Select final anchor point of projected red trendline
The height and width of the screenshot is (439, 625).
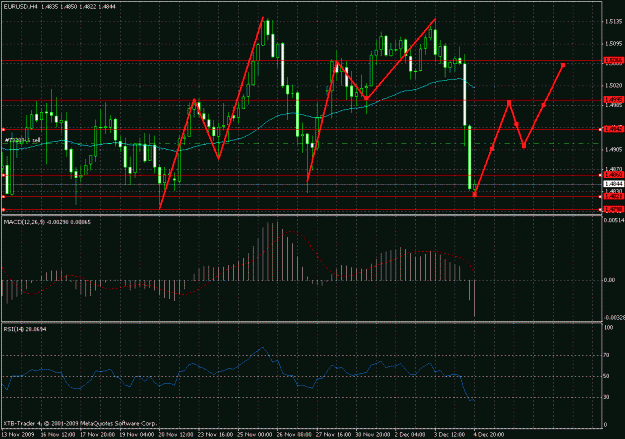click(x=563, y=65)
